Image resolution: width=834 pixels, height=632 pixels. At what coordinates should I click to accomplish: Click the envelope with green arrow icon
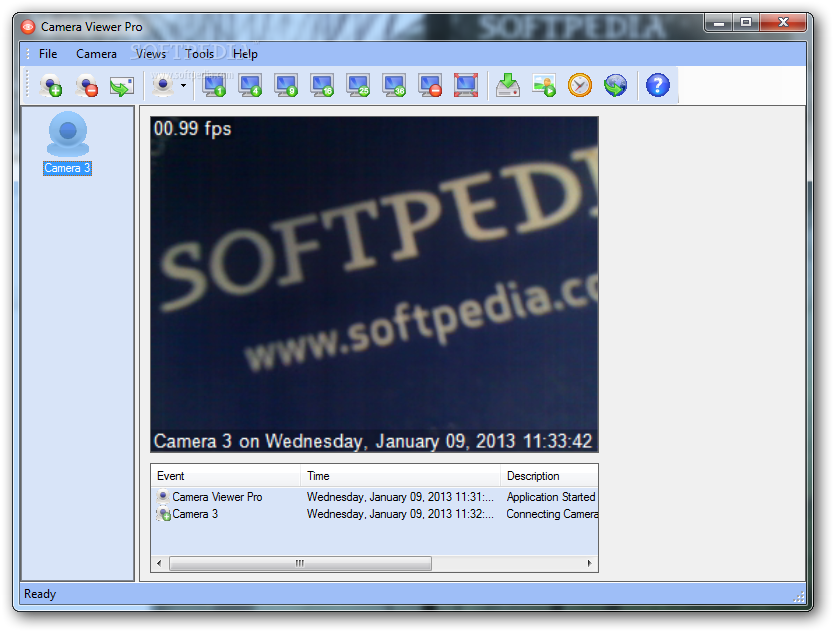point(122,86)
